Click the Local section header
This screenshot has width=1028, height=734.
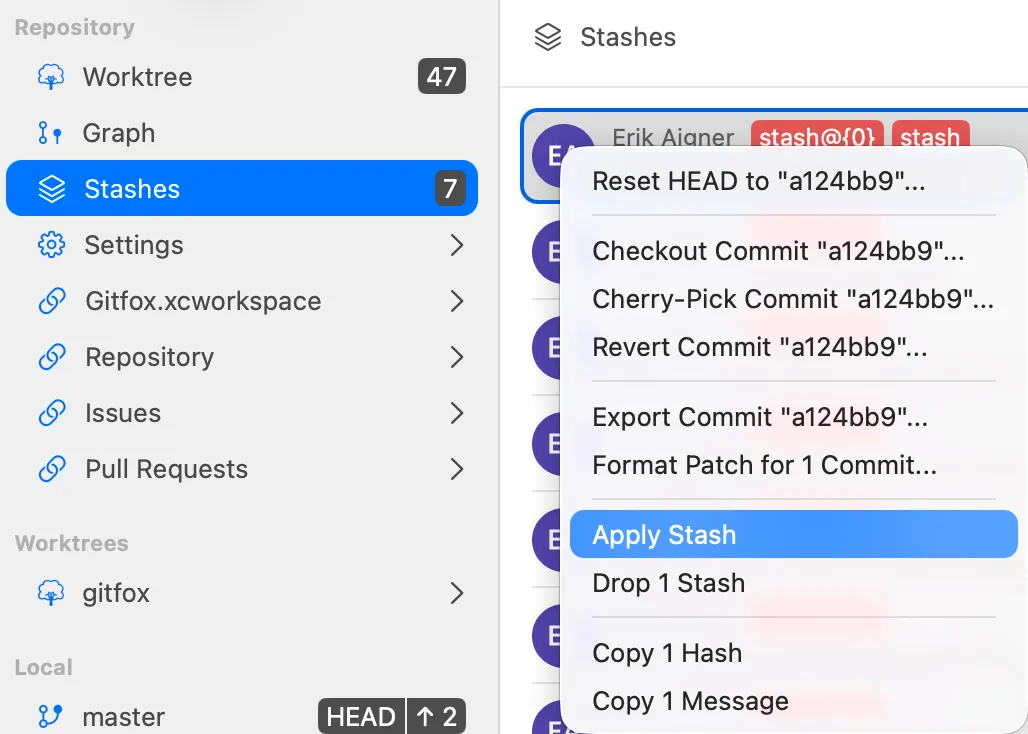(x=44, y=667)
